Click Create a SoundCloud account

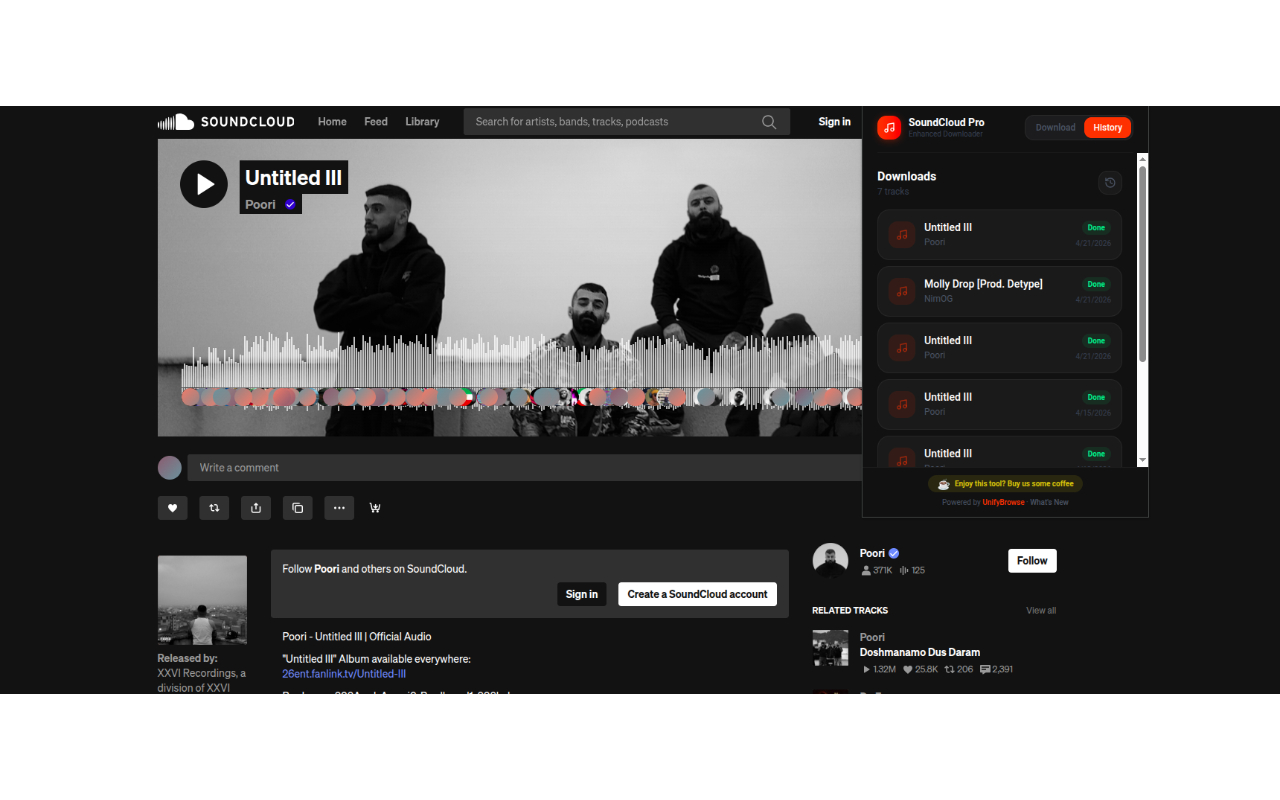coord(697,594)
